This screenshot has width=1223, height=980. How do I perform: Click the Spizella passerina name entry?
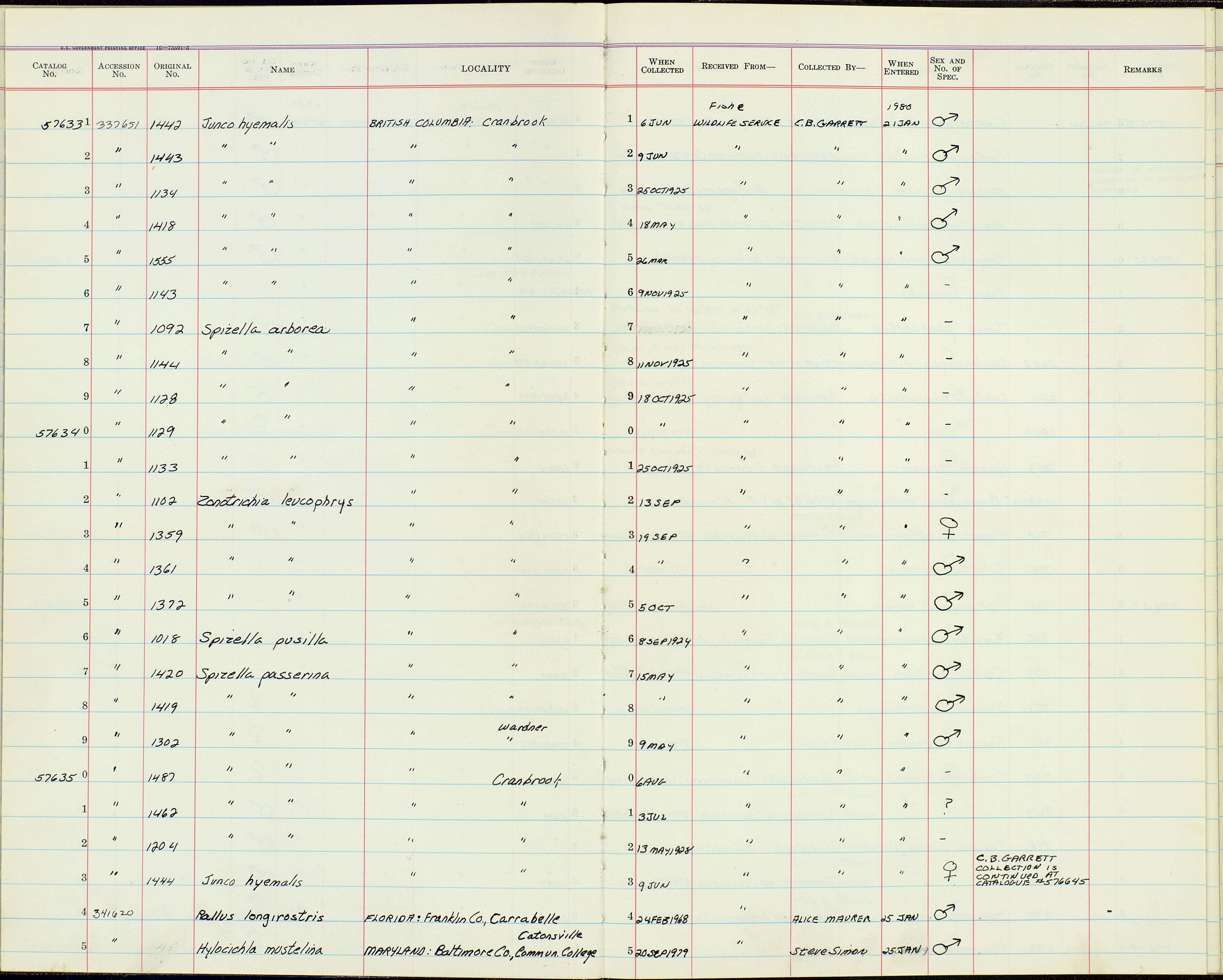click(x=263, y=674)
